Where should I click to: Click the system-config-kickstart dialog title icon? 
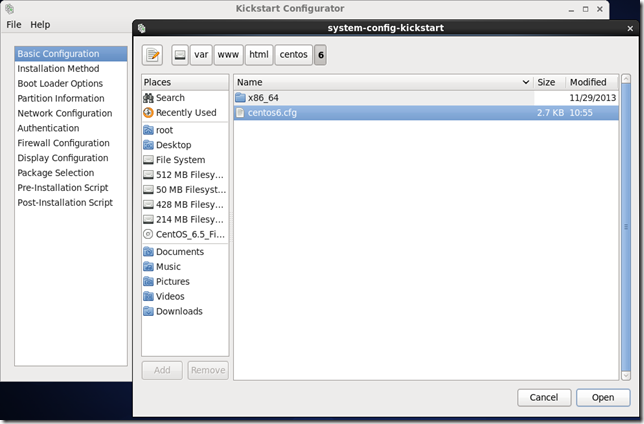pos(142,28)
